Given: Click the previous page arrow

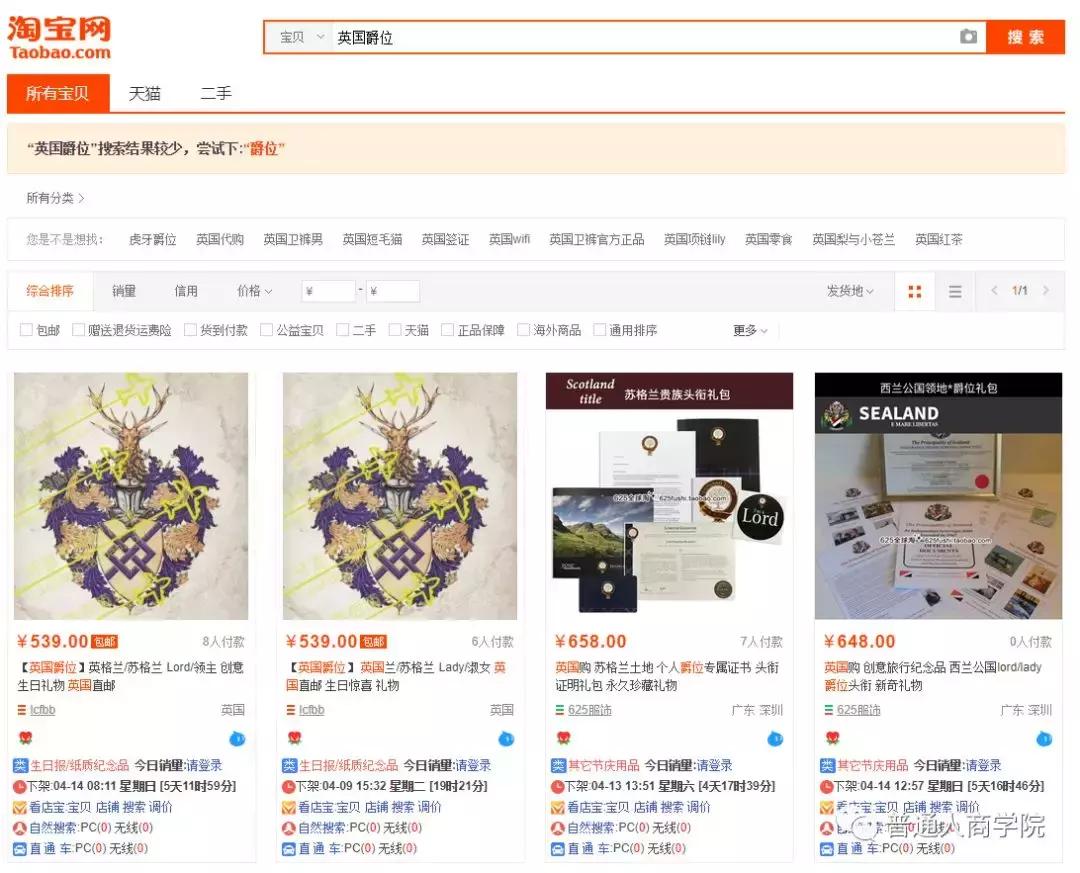Looking at the screenshot, I should pos(994,290).
